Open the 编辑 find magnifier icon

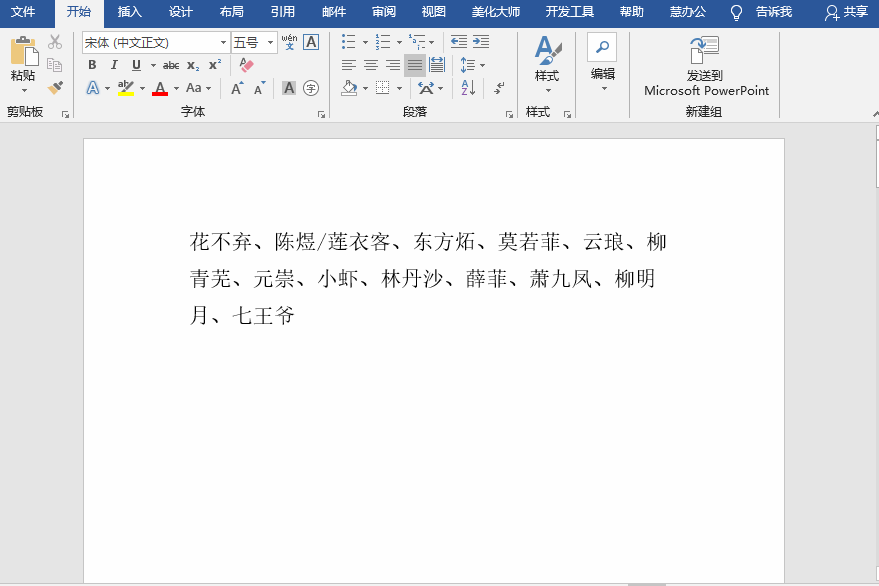point(601,47)
